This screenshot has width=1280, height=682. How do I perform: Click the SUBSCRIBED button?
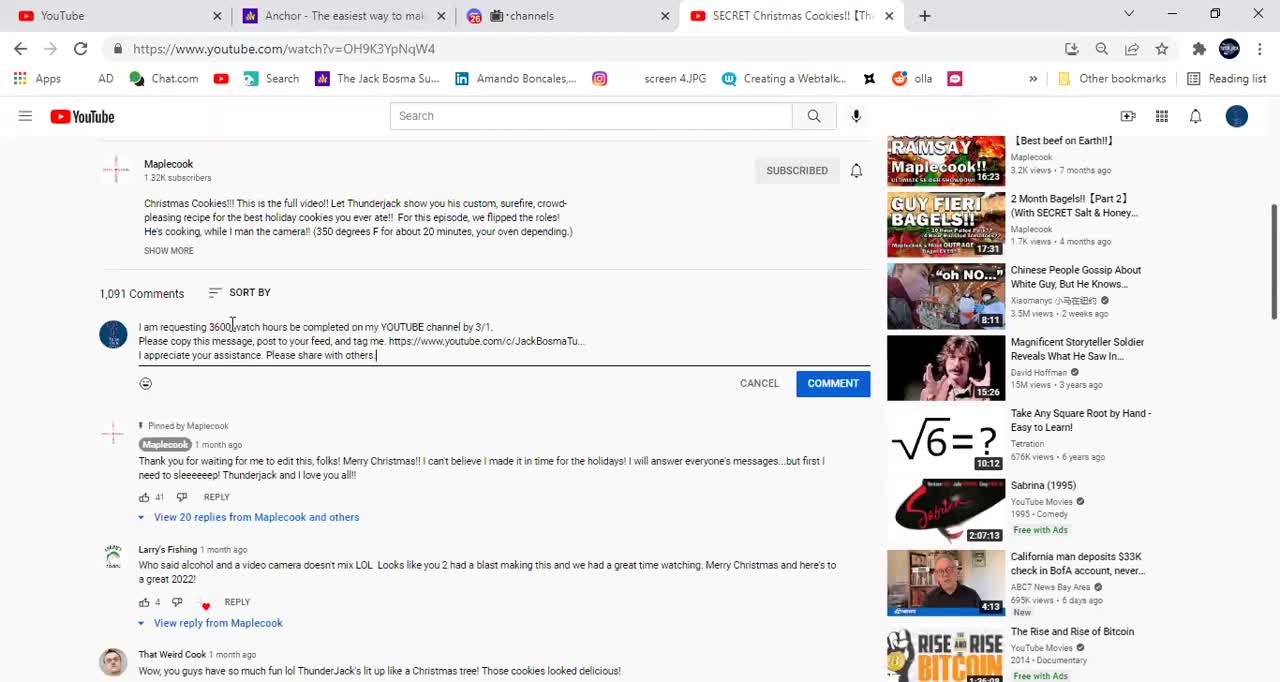click(797, 170)
